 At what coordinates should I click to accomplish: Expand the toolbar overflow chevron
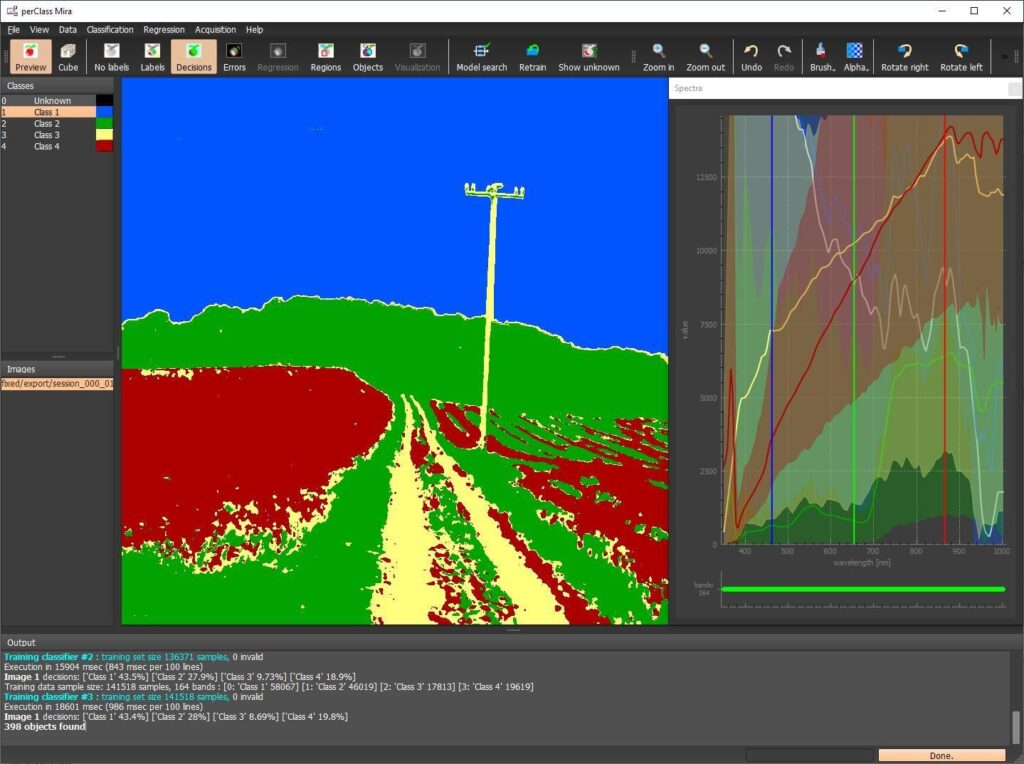pyautogui.click(x=1003, y=56)
